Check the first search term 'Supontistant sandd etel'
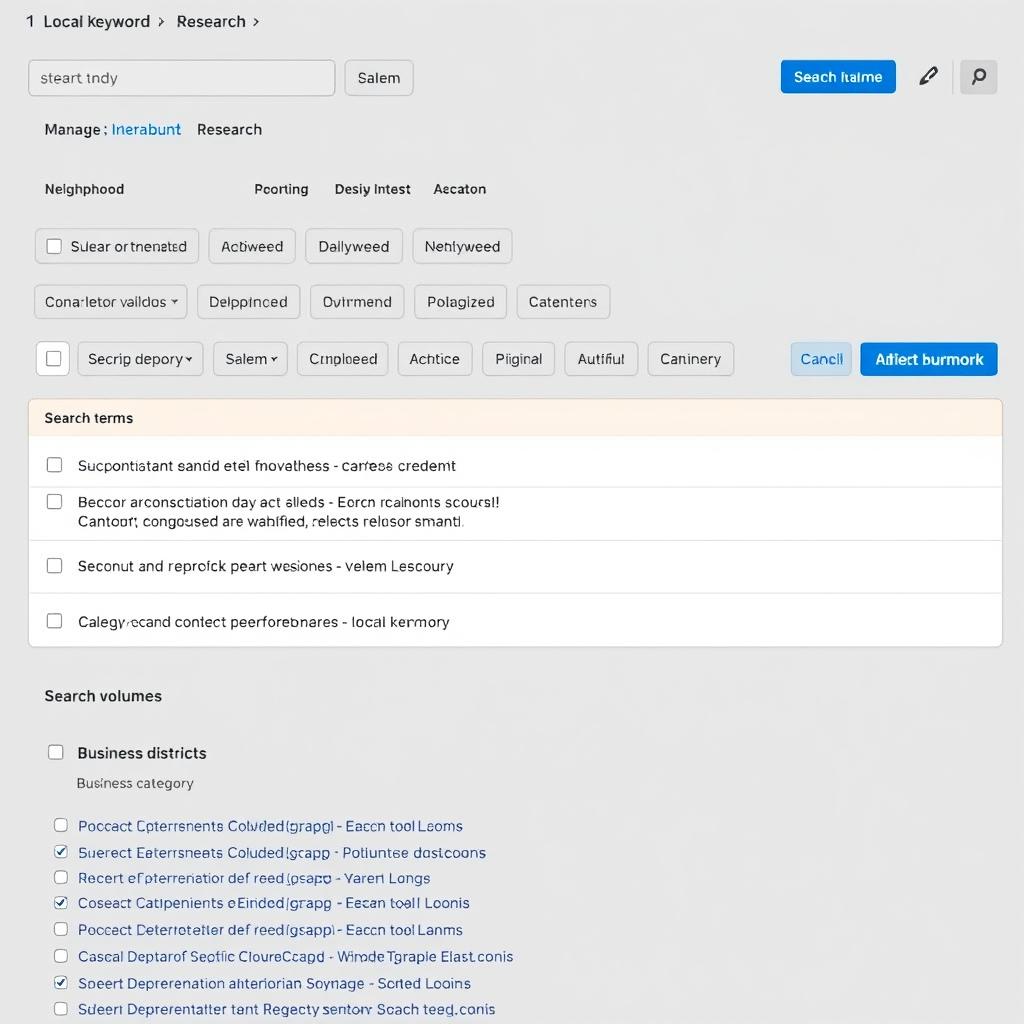 point(55,464)
